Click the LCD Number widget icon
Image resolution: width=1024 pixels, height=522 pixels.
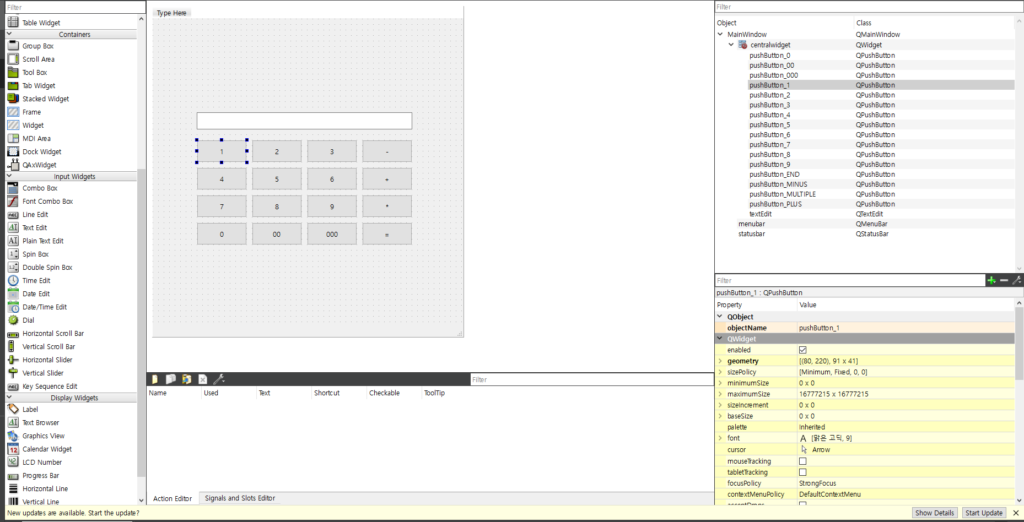coord(14,462)
